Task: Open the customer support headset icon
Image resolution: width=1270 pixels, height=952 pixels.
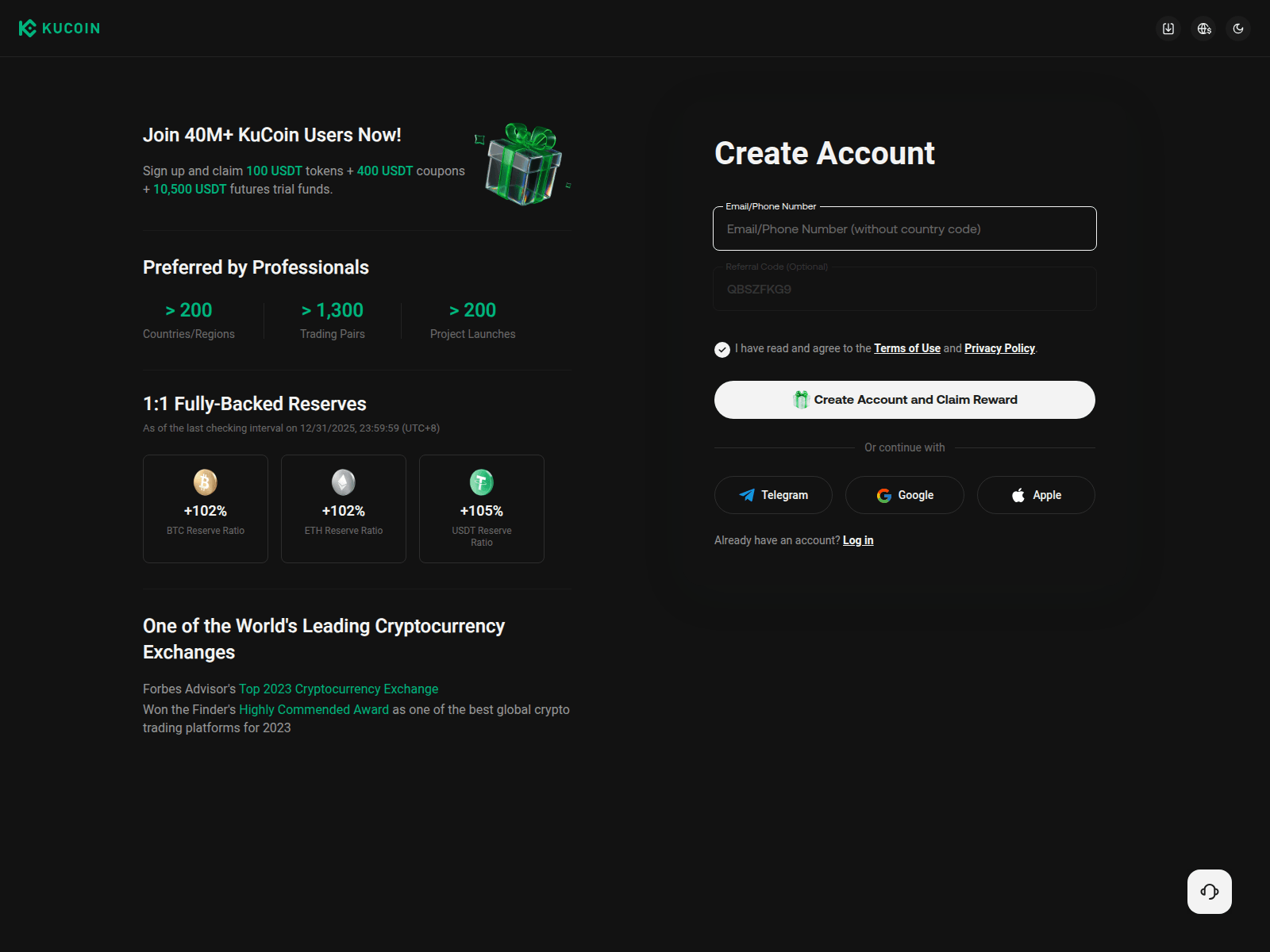Action: coord(1210,892)
